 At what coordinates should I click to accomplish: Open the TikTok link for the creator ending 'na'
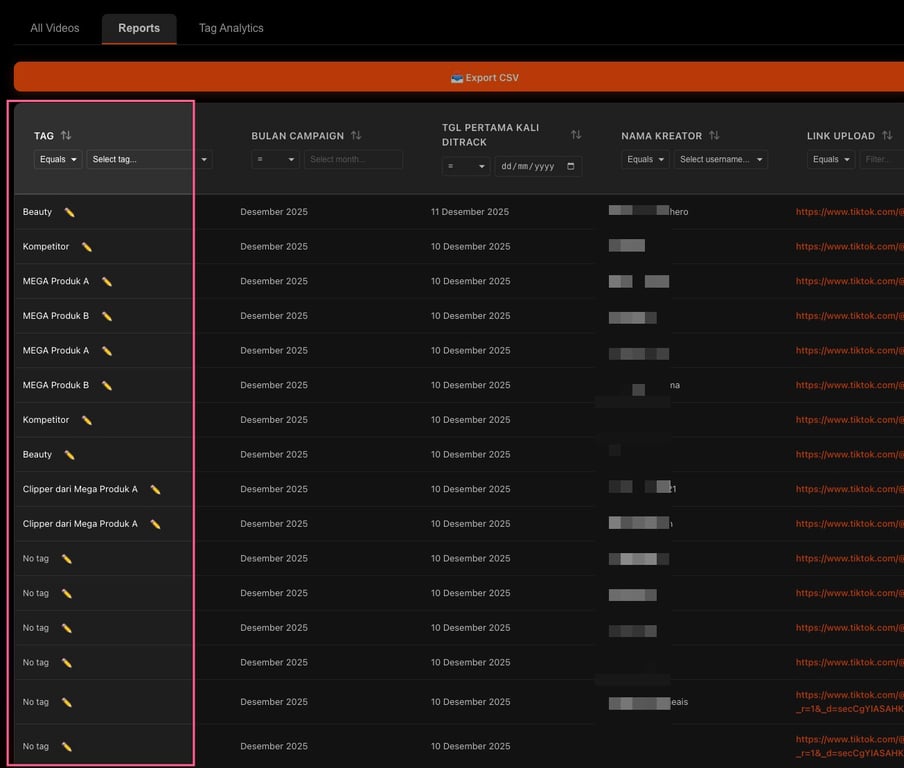849,385
